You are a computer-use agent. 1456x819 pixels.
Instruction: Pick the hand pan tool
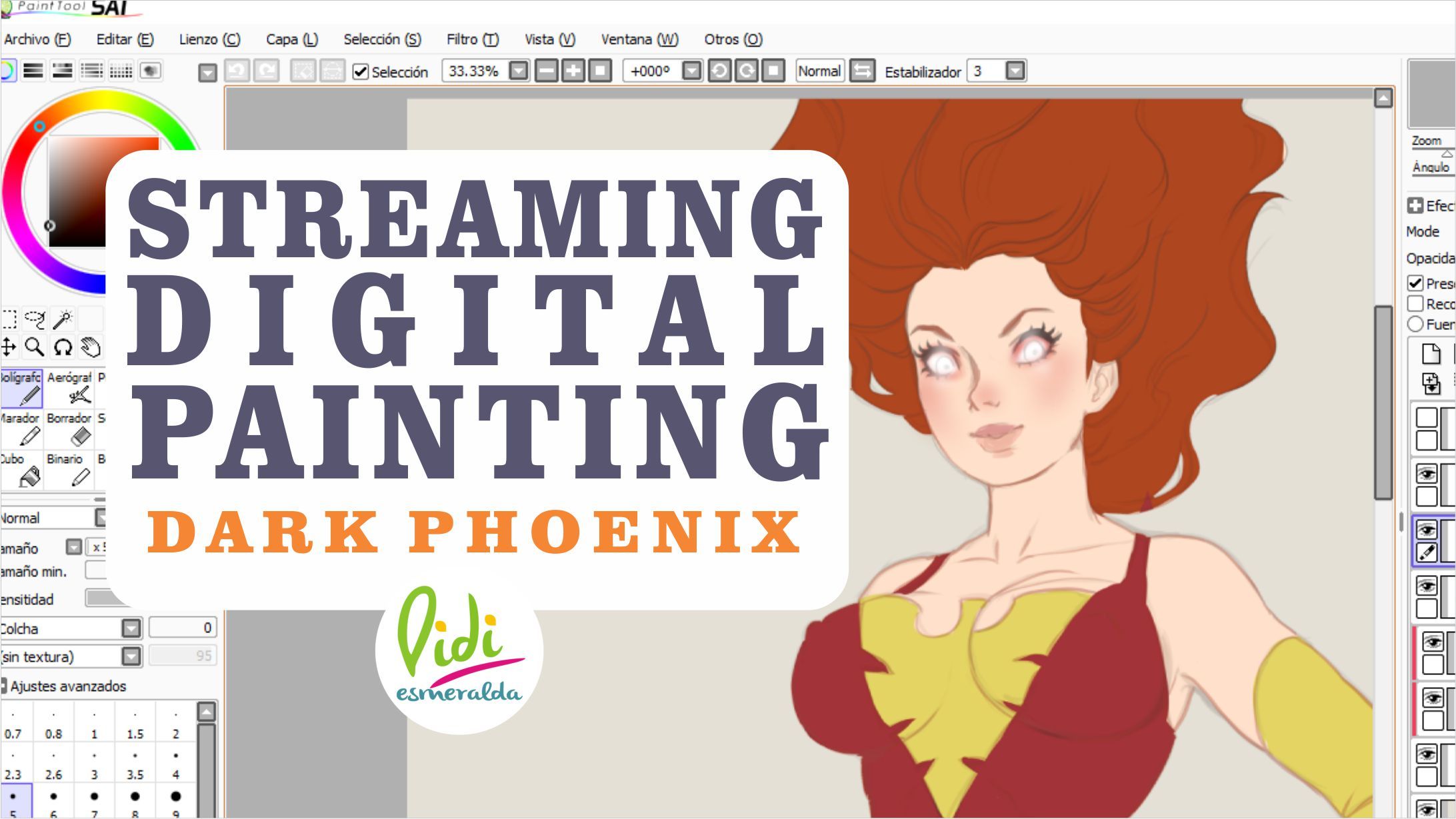pos(91,347)
